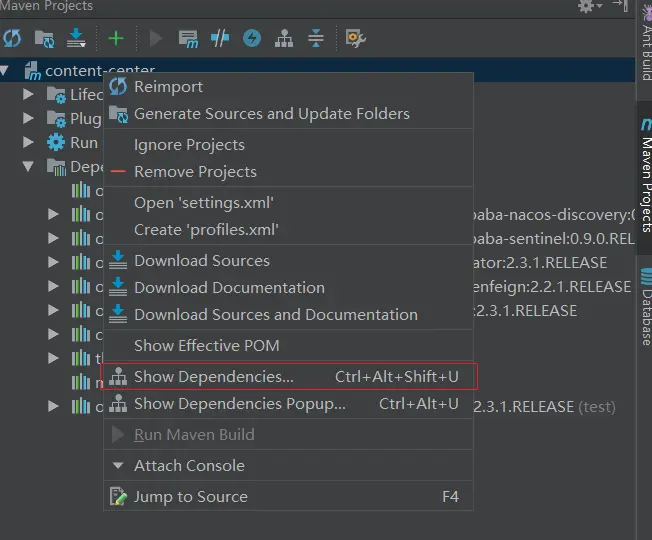Click the Run Maven Build toolbar arrow
Viewport: 652px width, 540px height.
[156, 38]
